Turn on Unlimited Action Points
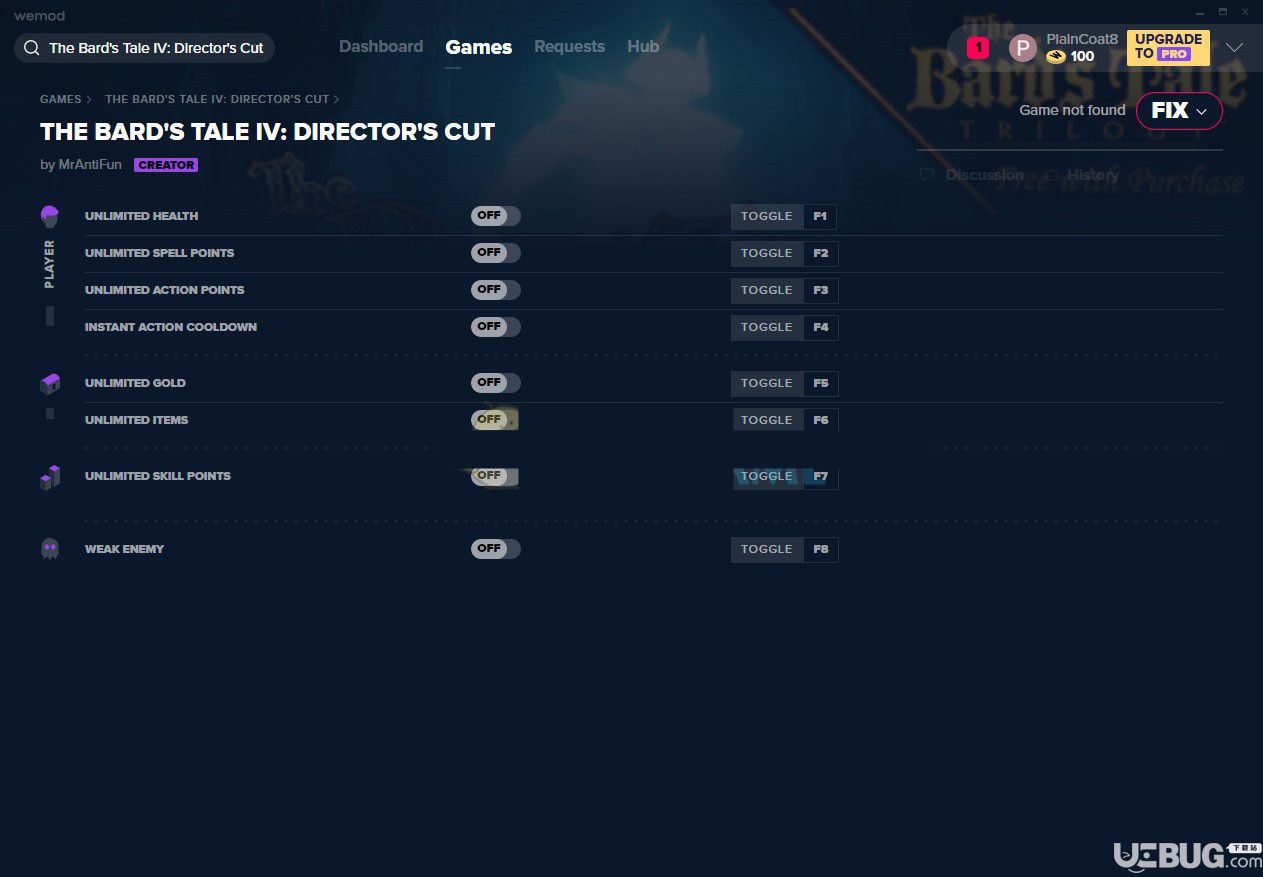The height and width of the screenshot is (877, 1263). click(x=496, y=290)
